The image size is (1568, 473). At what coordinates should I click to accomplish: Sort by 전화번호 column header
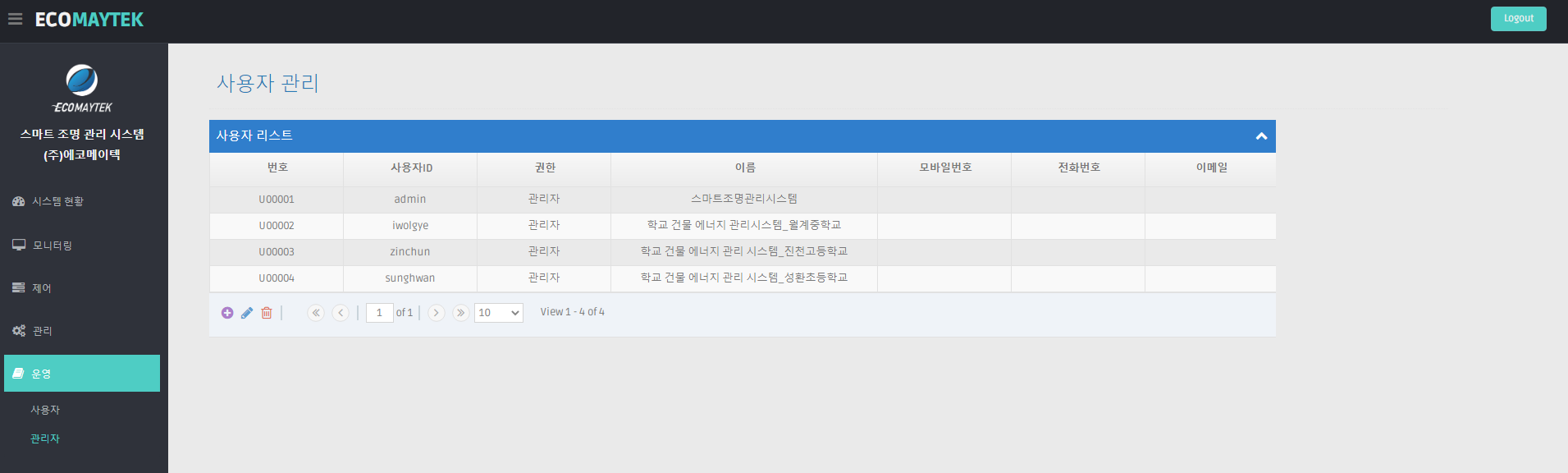point(1079,168)
